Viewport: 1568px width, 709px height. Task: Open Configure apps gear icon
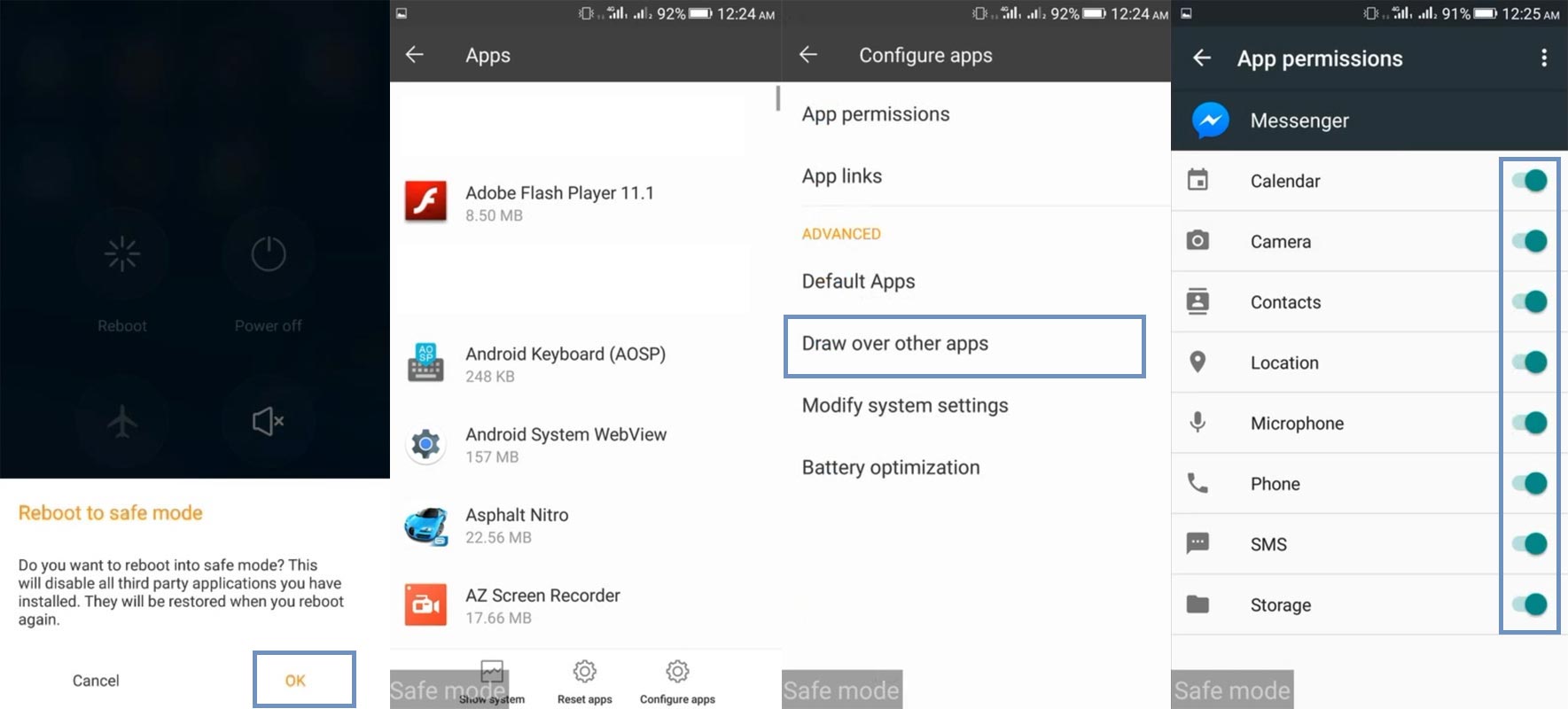pos(677,672)
